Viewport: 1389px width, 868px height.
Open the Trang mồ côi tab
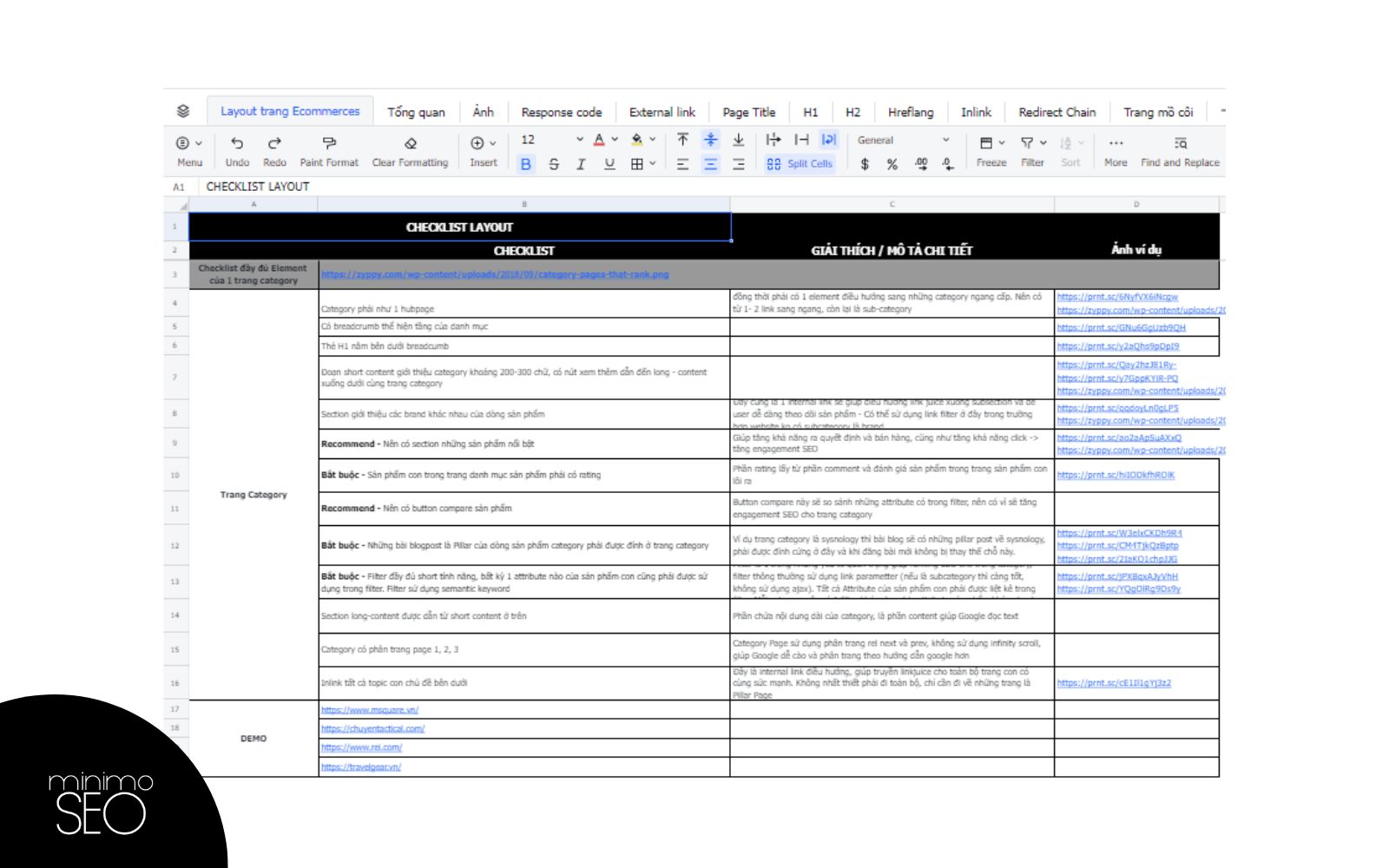1158,112
